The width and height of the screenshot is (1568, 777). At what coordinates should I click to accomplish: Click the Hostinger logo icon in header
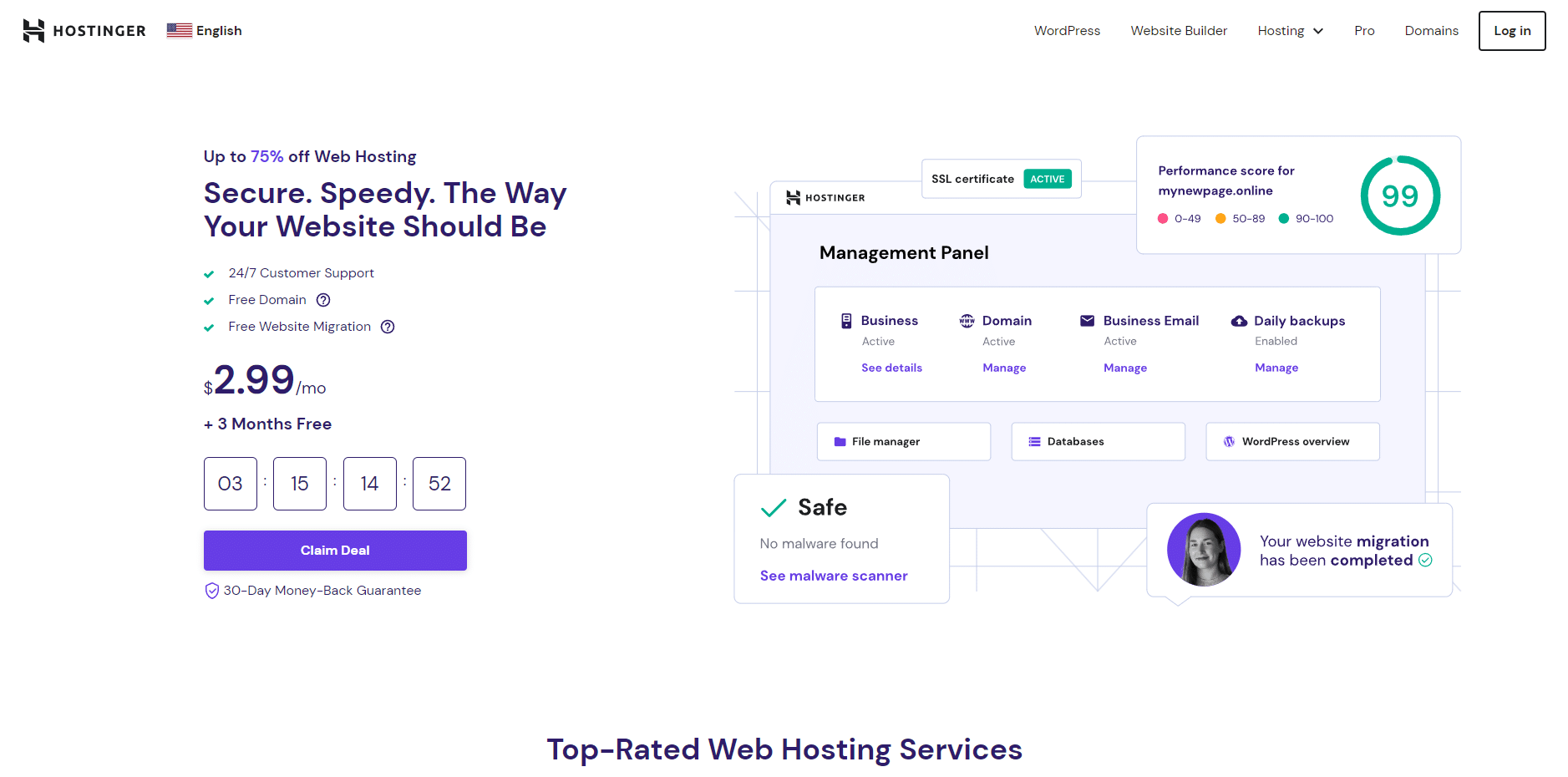[x=33, y=31]
